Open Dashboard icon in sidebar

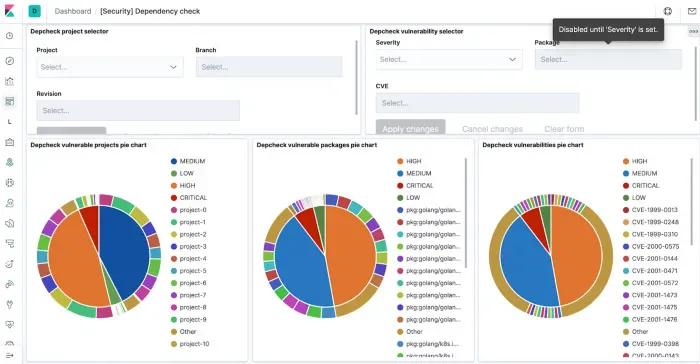(x=9, y=101)
